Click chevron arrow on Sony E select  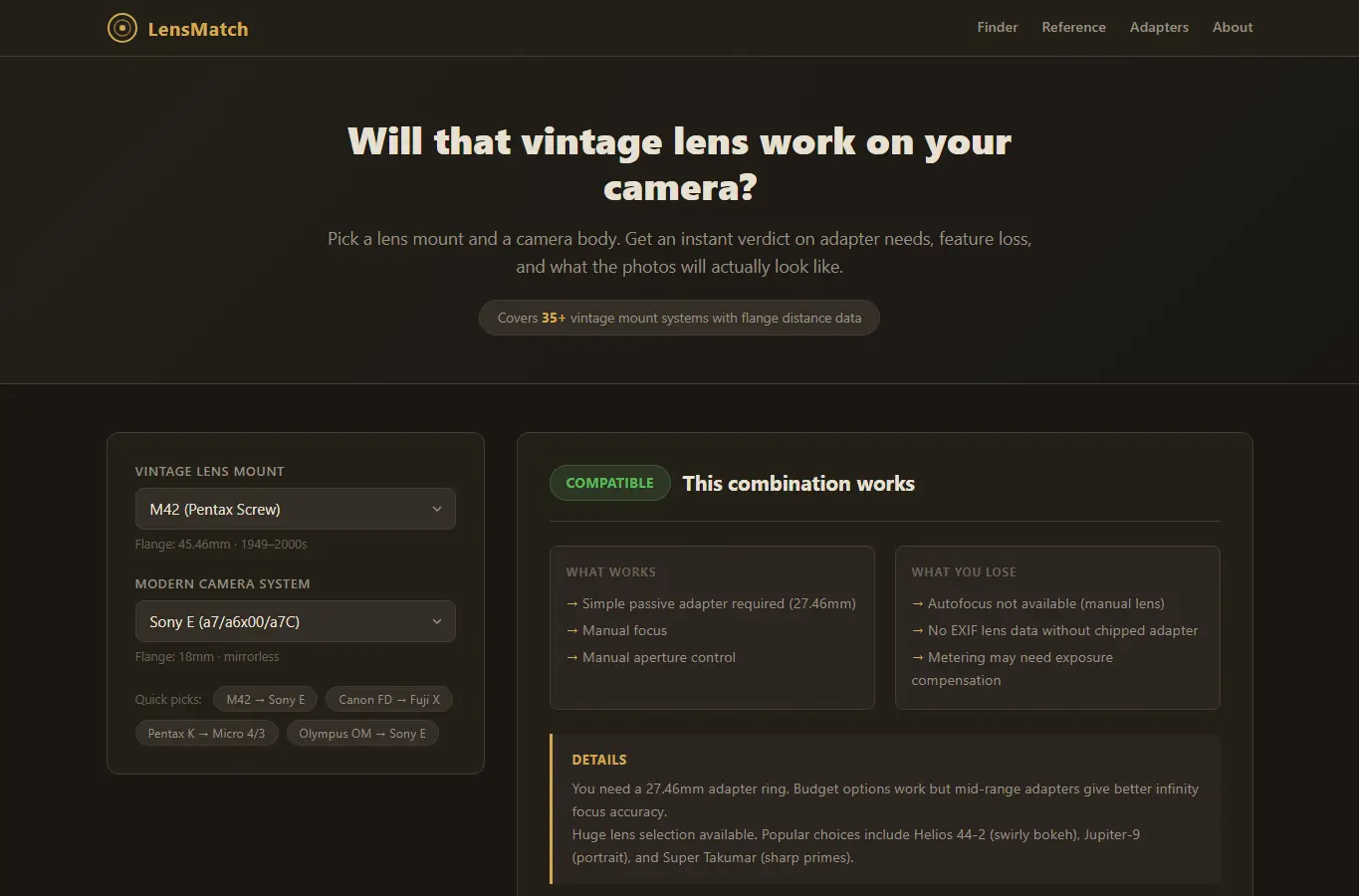436,621
